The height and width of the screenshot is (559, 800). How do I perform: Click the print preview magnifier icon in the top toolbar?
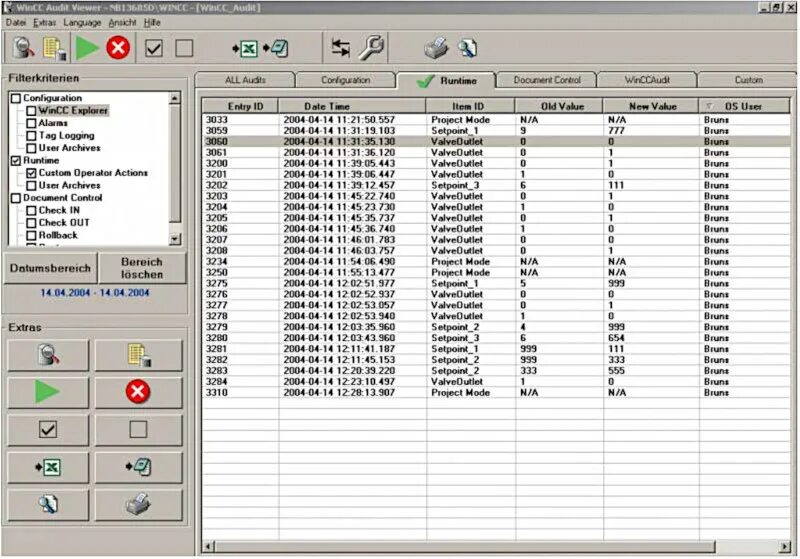[x=467, y=48]
